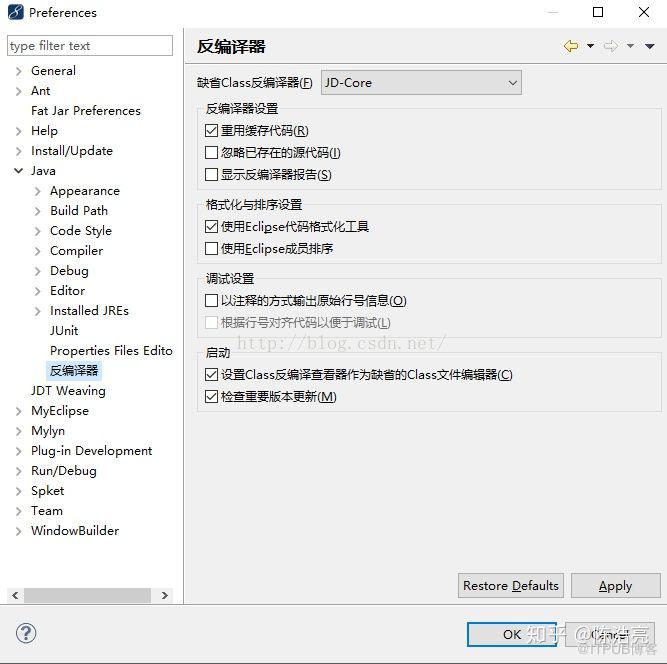Expand the Build Path node

37,211
